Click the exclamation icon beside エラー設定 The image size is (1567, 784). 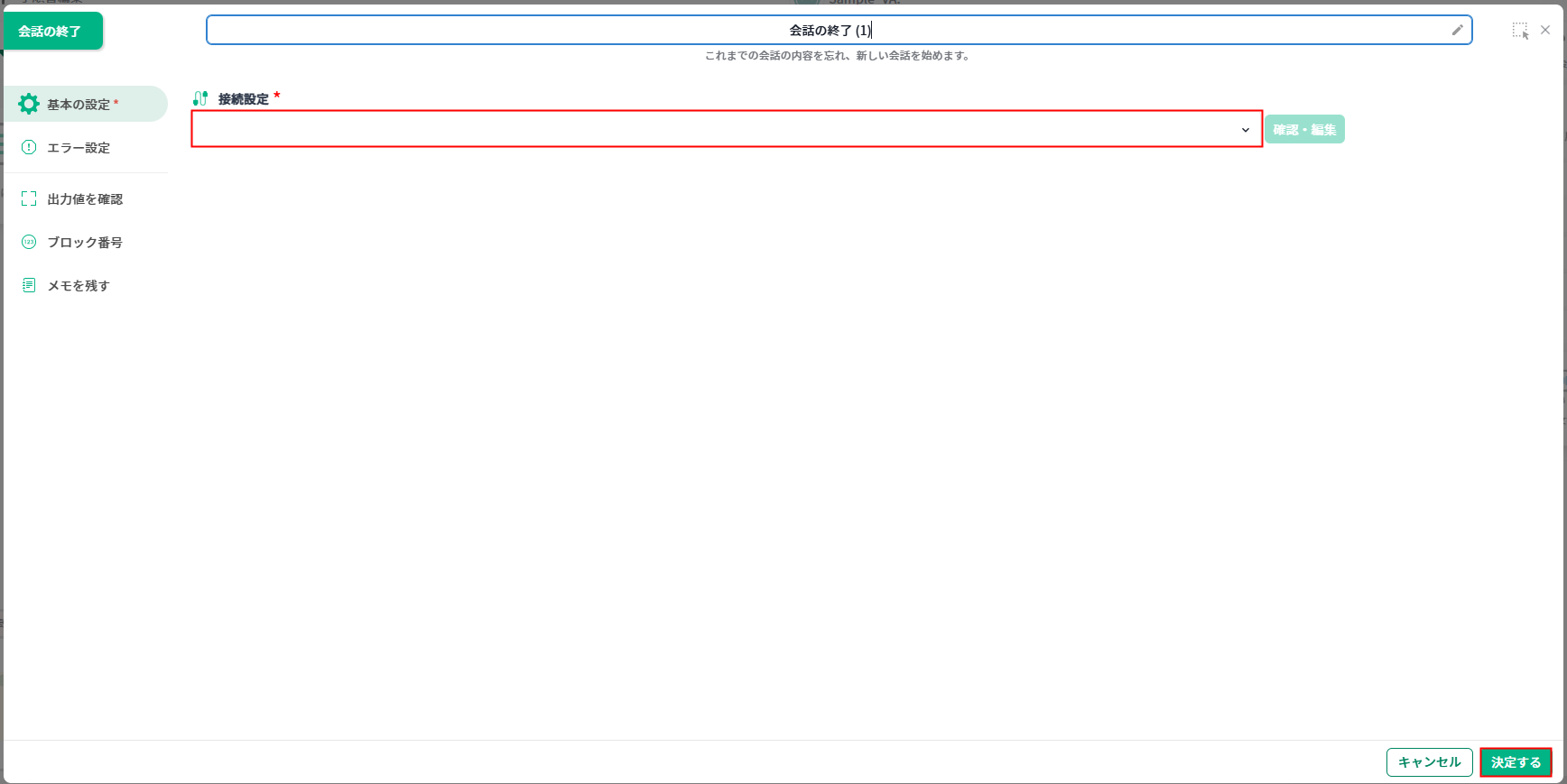tap(29, 147)
